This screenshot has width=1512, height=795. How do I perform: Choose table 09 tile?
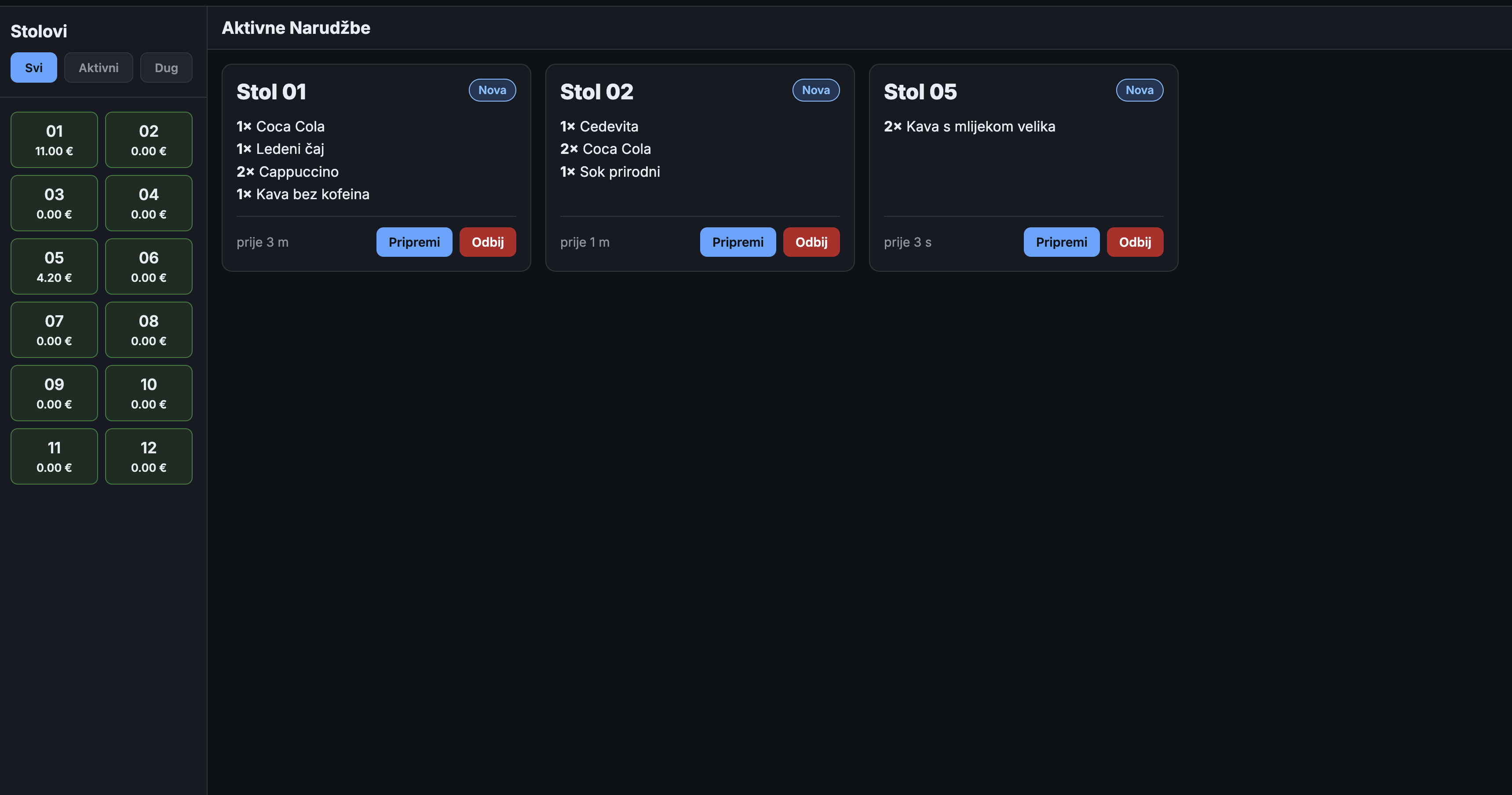tap(54, 393)
